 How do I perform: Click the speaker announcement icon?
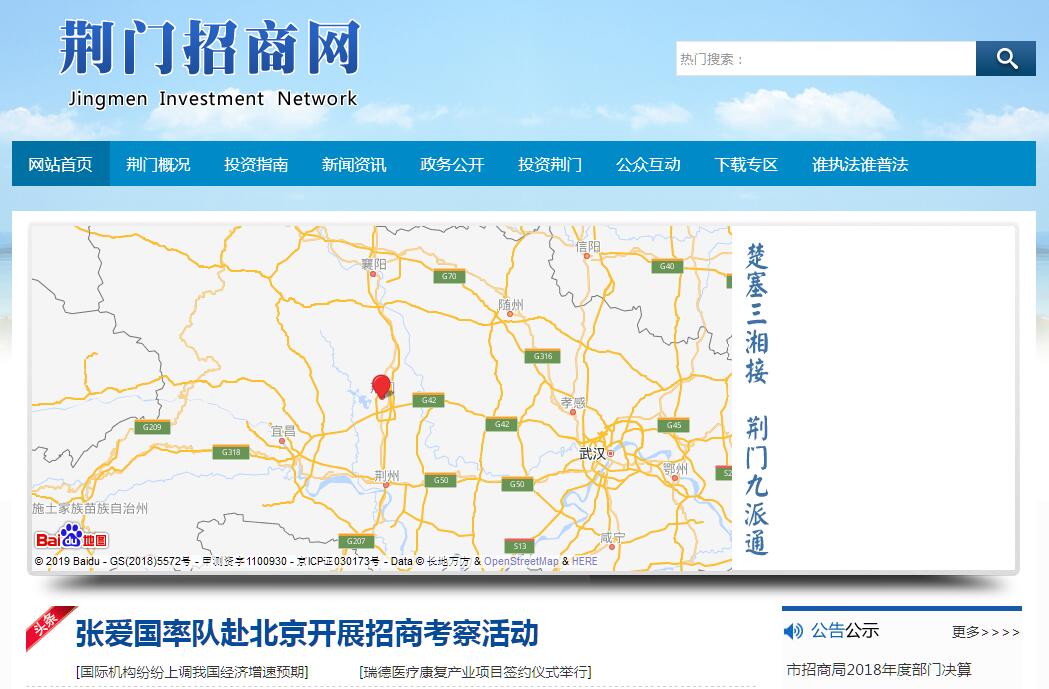pos(793,631)
